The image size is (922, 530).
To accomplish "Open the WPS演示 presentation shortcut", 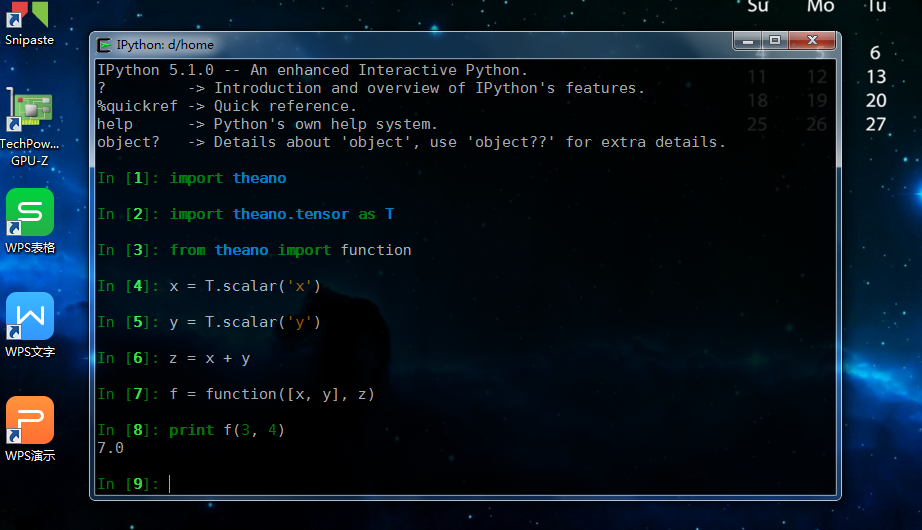I will (29, 429).
